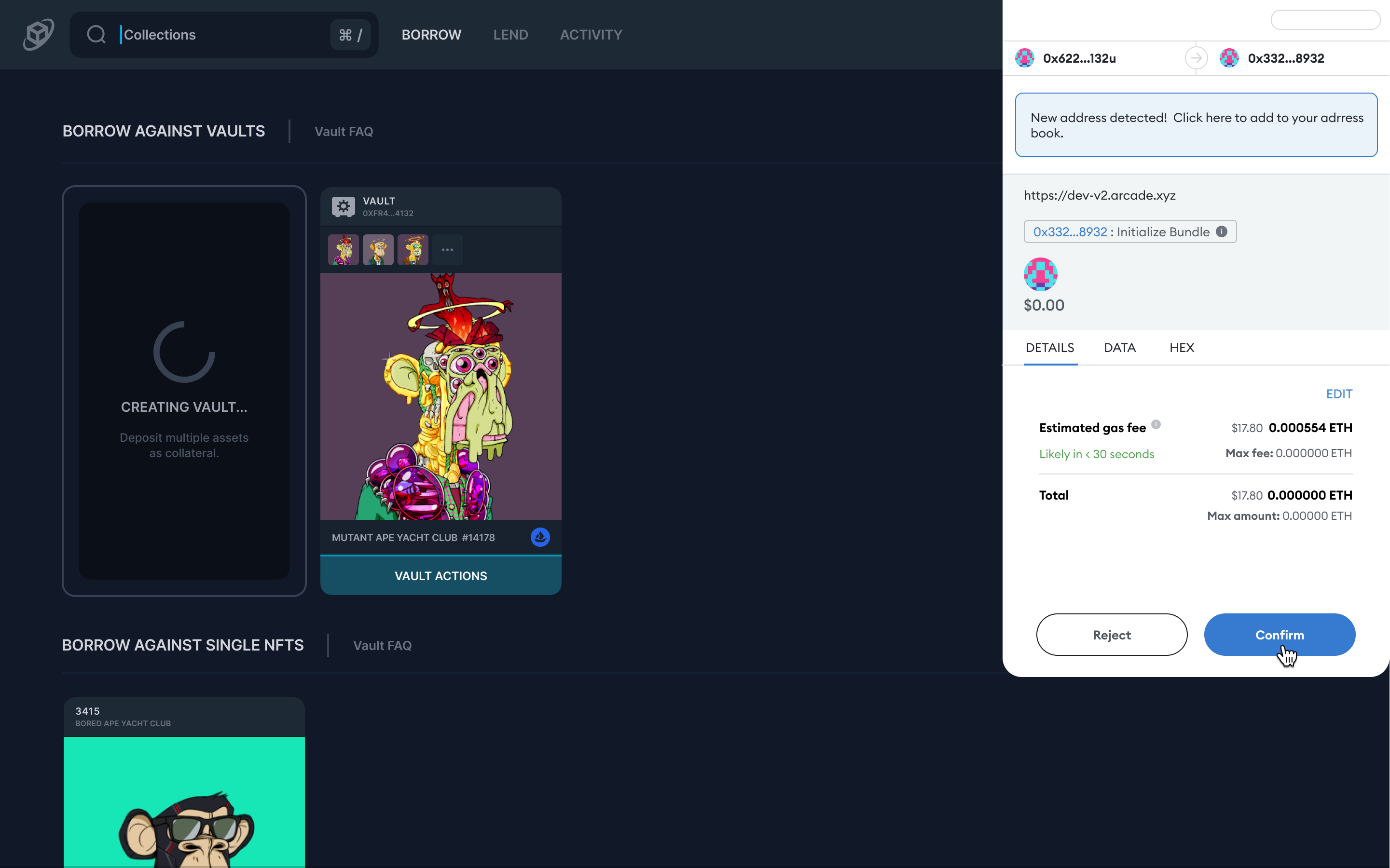The image size is (1390, 868).
Task: Click recipient account avatar 0x332...8932
Action: click(1229, 58)
